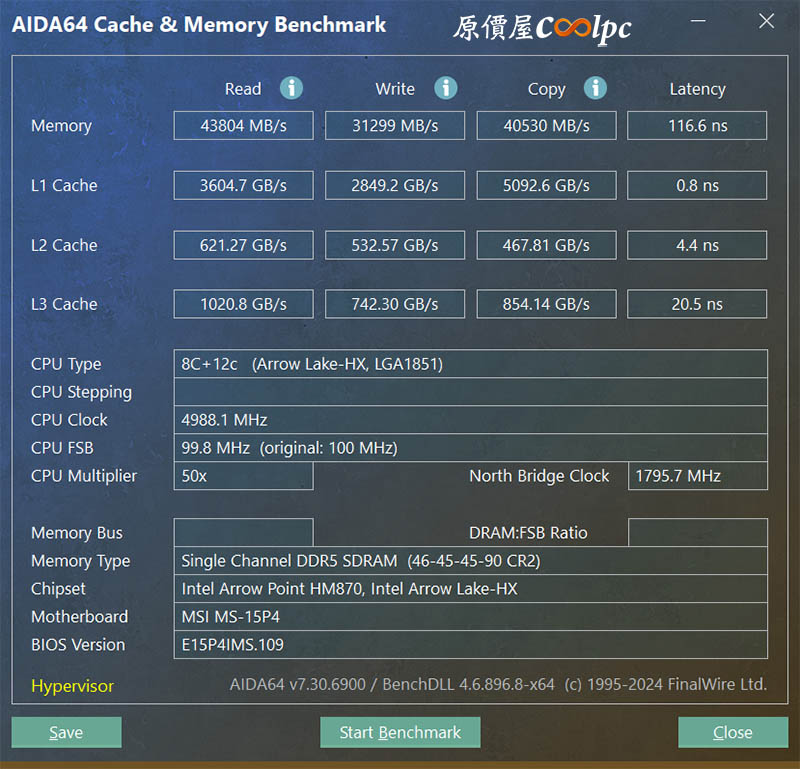Click the L1 Cache Read 3604.7 GB/s field
Viewport: 800px width, 769px height.
coord(243,185)
